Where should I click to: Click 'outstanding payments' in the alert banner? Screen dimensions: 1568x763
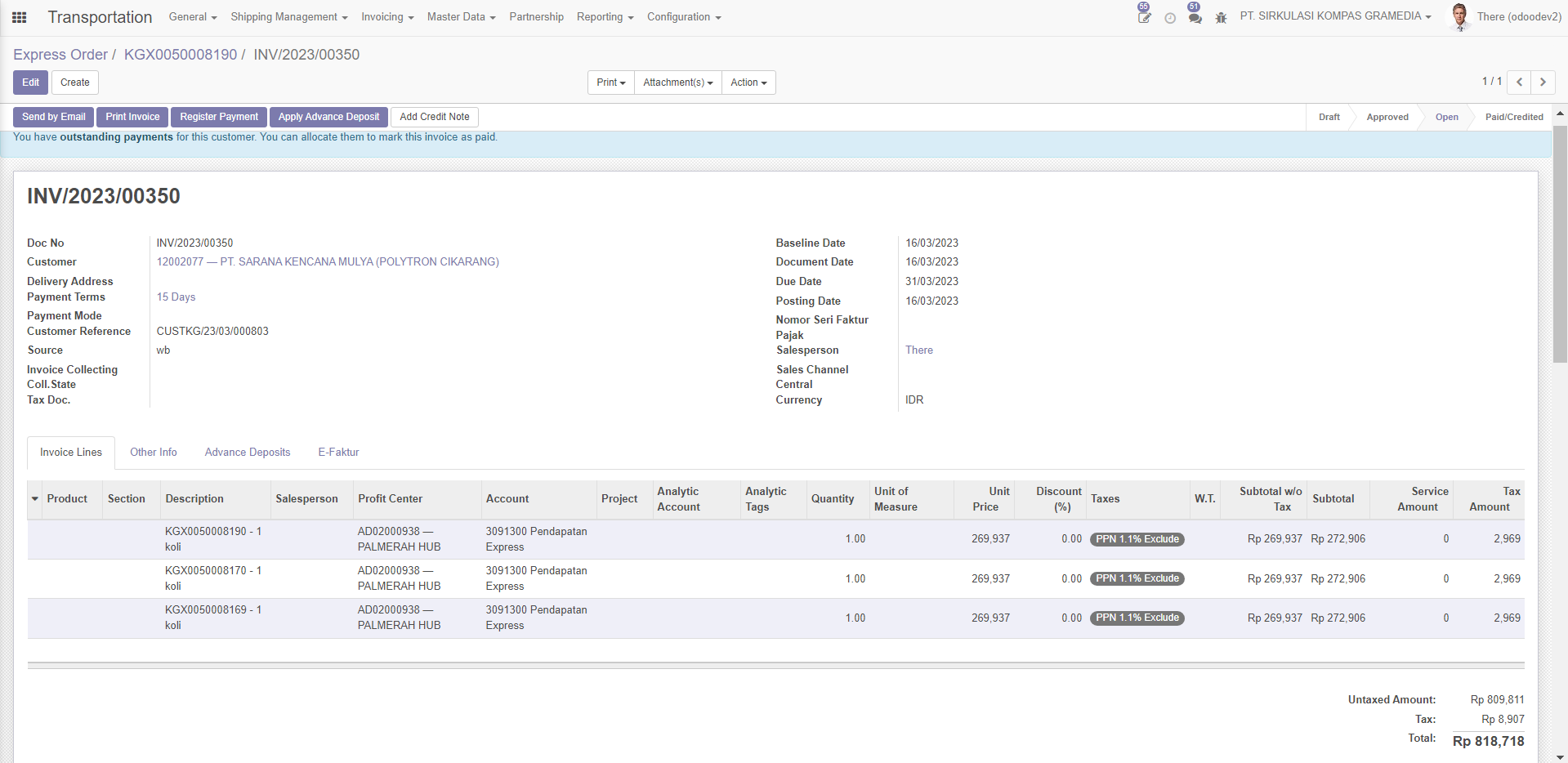point(117,137)
